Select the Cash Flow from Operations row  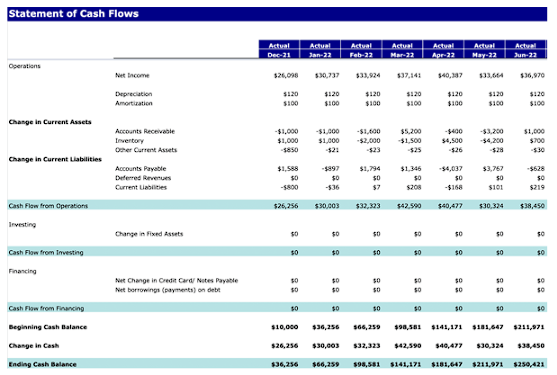click(277, 206)
